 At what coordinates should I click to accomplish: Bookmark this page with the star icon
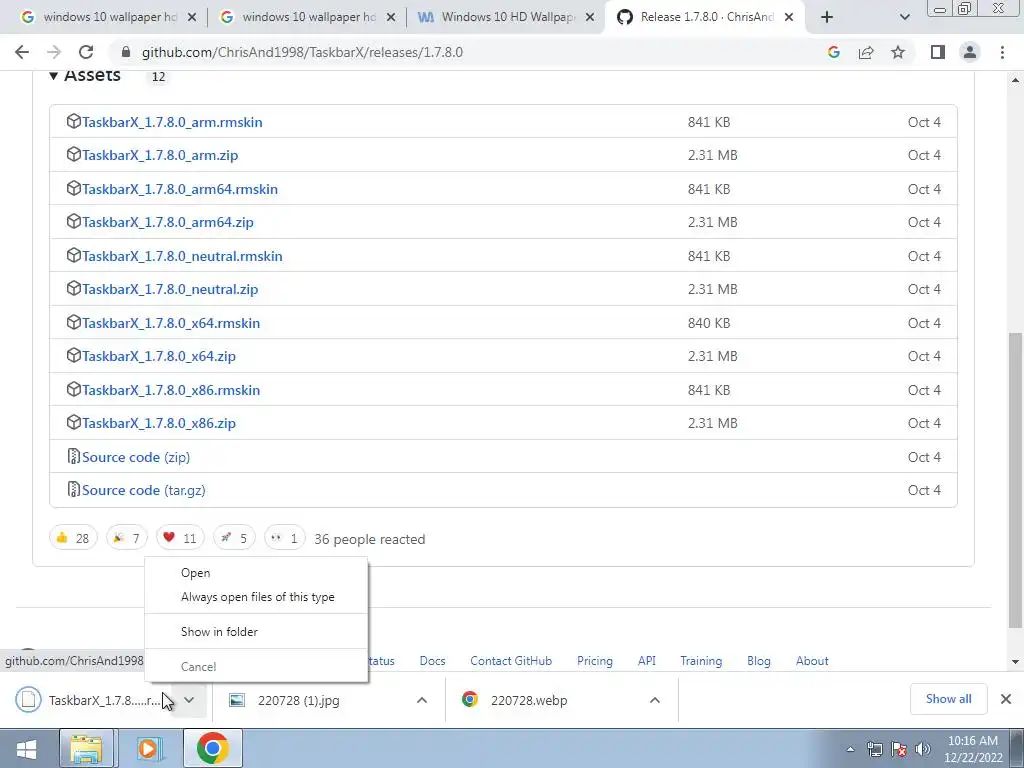tap(899, 52)
